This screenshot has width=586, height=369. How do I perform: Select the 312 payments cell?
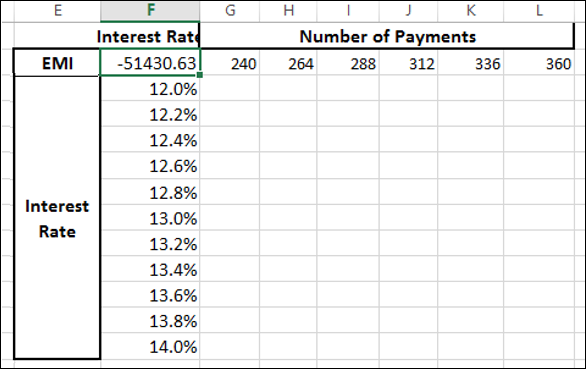point(408,63)
